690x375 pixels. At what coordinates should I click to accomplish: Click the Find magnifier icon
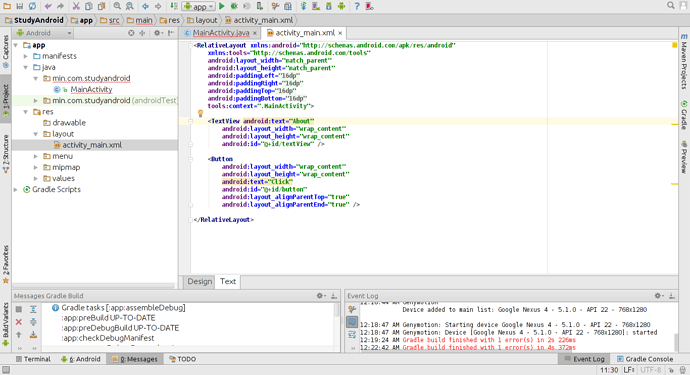[x=117, y=6]
